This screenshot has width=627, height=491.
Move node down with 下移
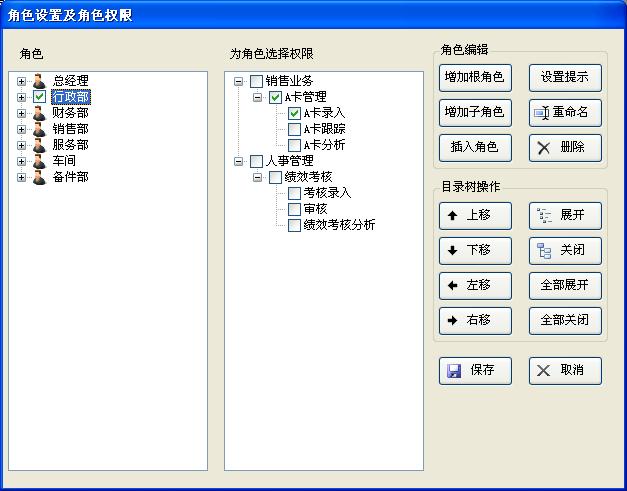(x=475, y=251)
